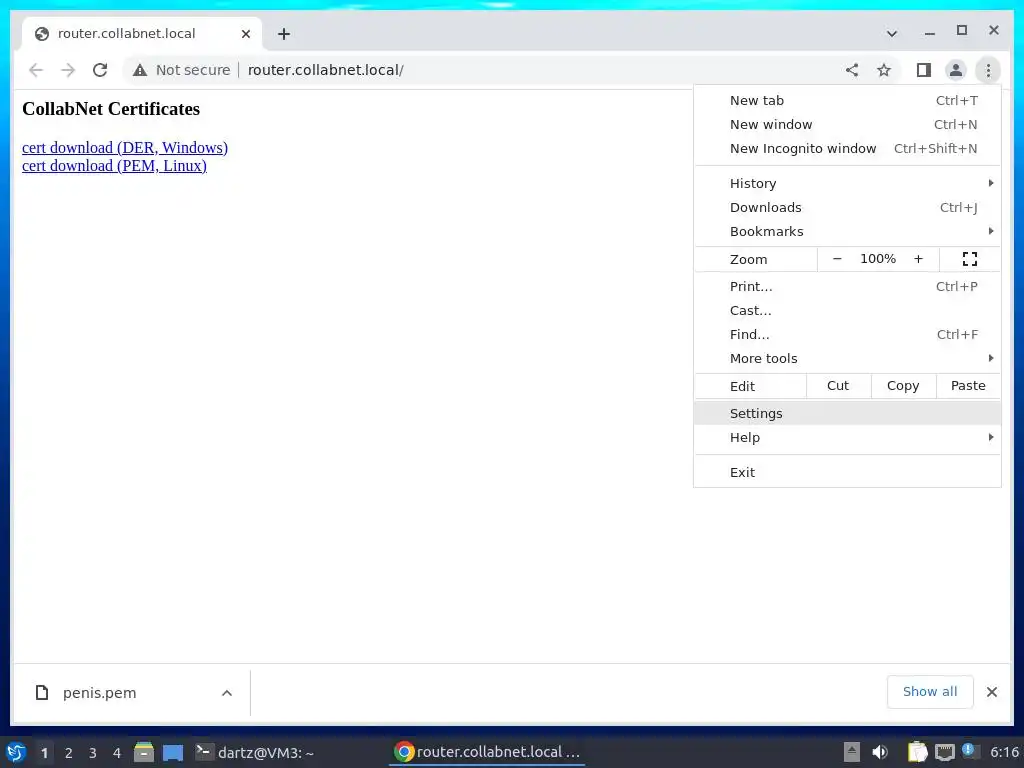Click Chrome taskbar entry router.collabnet.local

(x=487, y=752)
